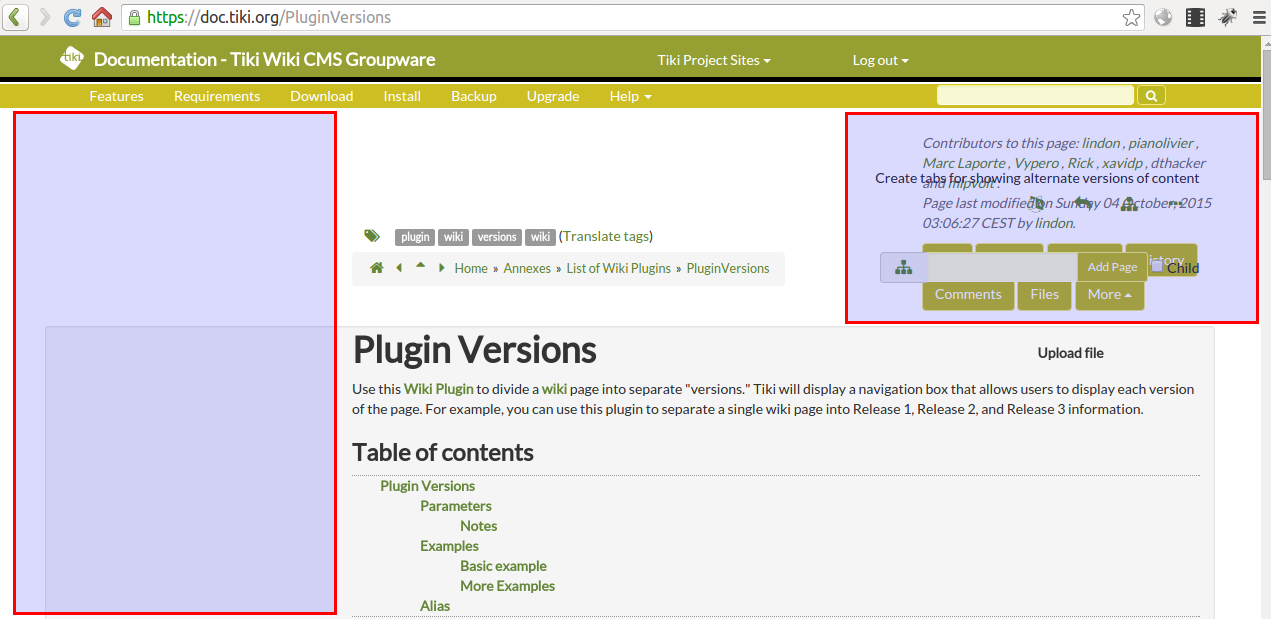Screen dimensions: 1271x619
Task: Click the tags icon beside the plugin tag
Action: pyautogui.click(x=372, y=236)
